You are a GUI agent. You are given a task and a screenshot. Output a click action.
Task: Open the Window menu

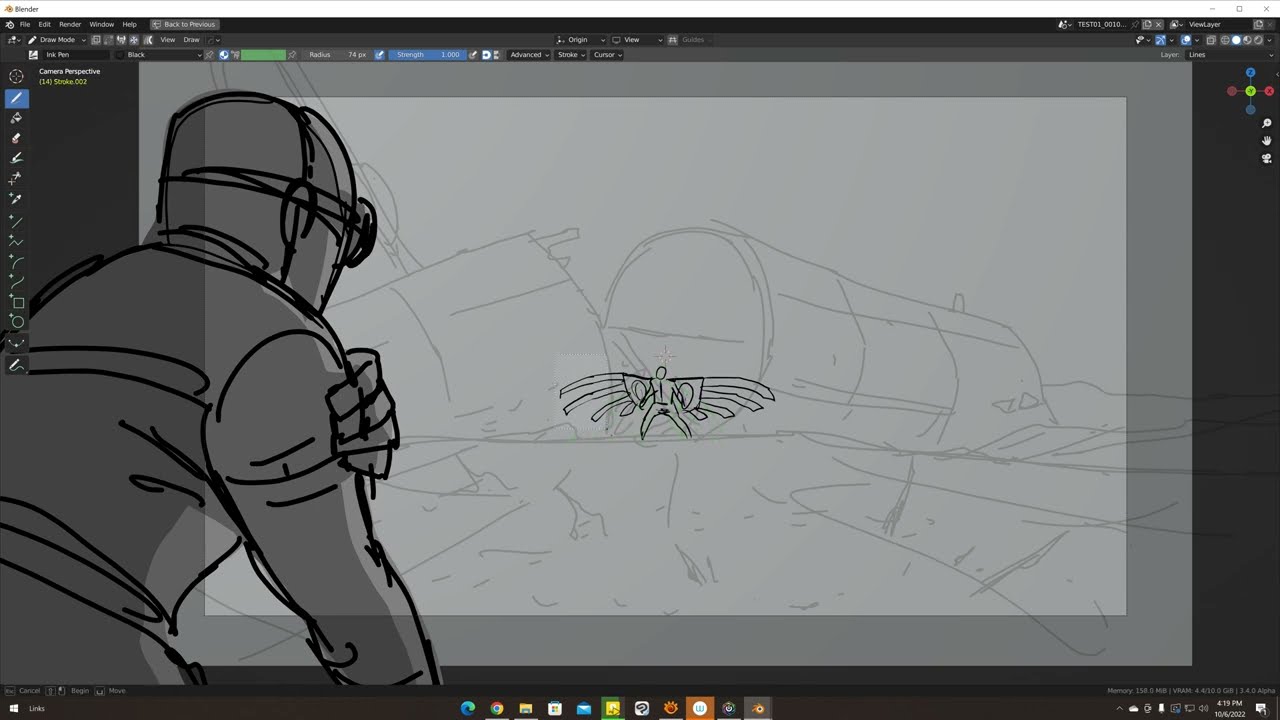coord(102,24)
